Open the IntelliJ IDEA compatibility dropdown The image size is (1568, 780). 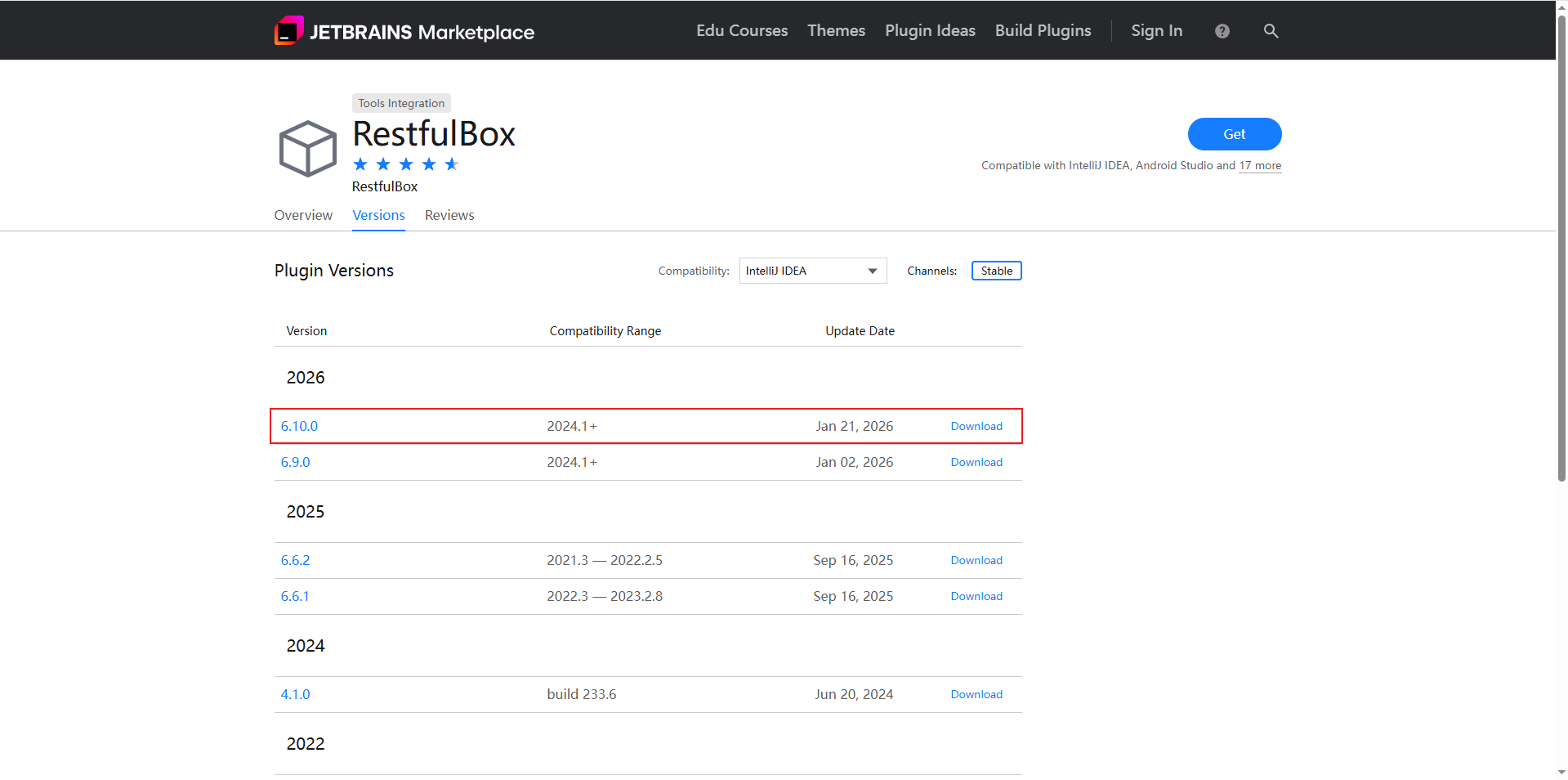tap(813, 271)
